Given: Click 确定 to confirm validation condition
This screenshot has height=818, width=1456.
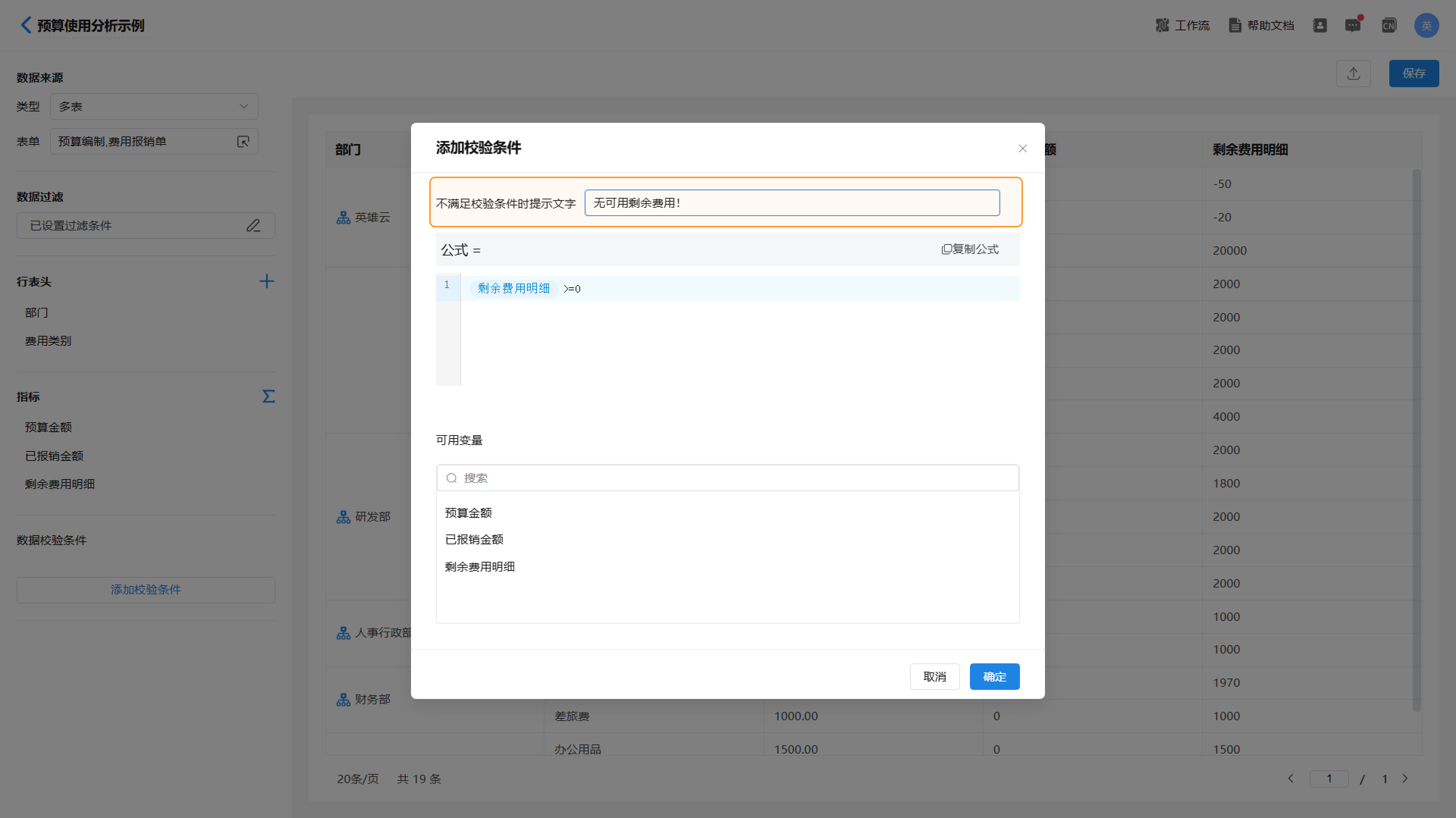Looking at the screenshot, I should pyautogui.click(x=994, y=677).
